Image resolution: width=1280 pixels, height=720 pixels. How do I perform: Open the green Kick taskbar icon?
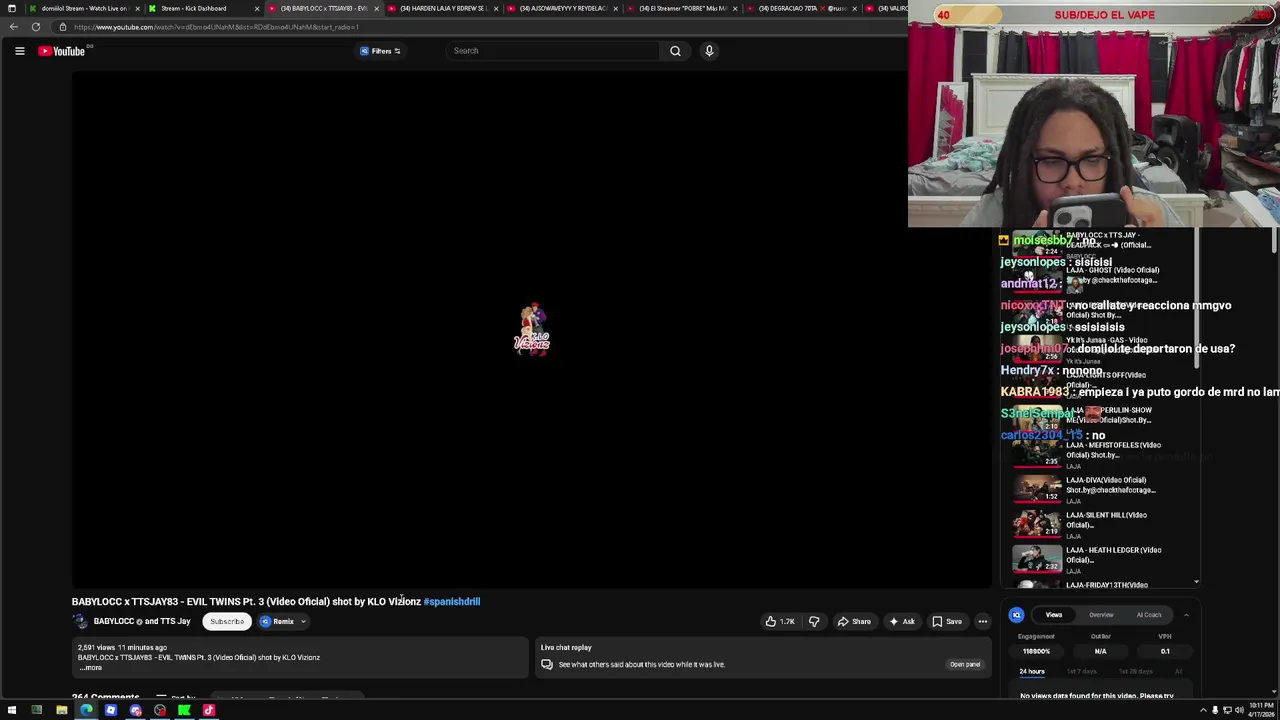pyautogui.click(x=184, y=710)
